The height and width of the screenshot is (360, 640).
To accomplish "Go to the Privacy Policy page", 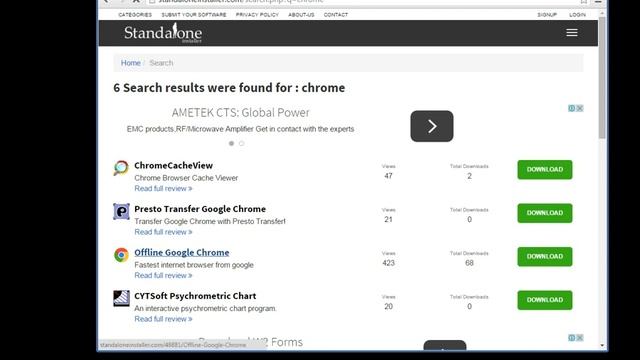I will coord(257,15).
